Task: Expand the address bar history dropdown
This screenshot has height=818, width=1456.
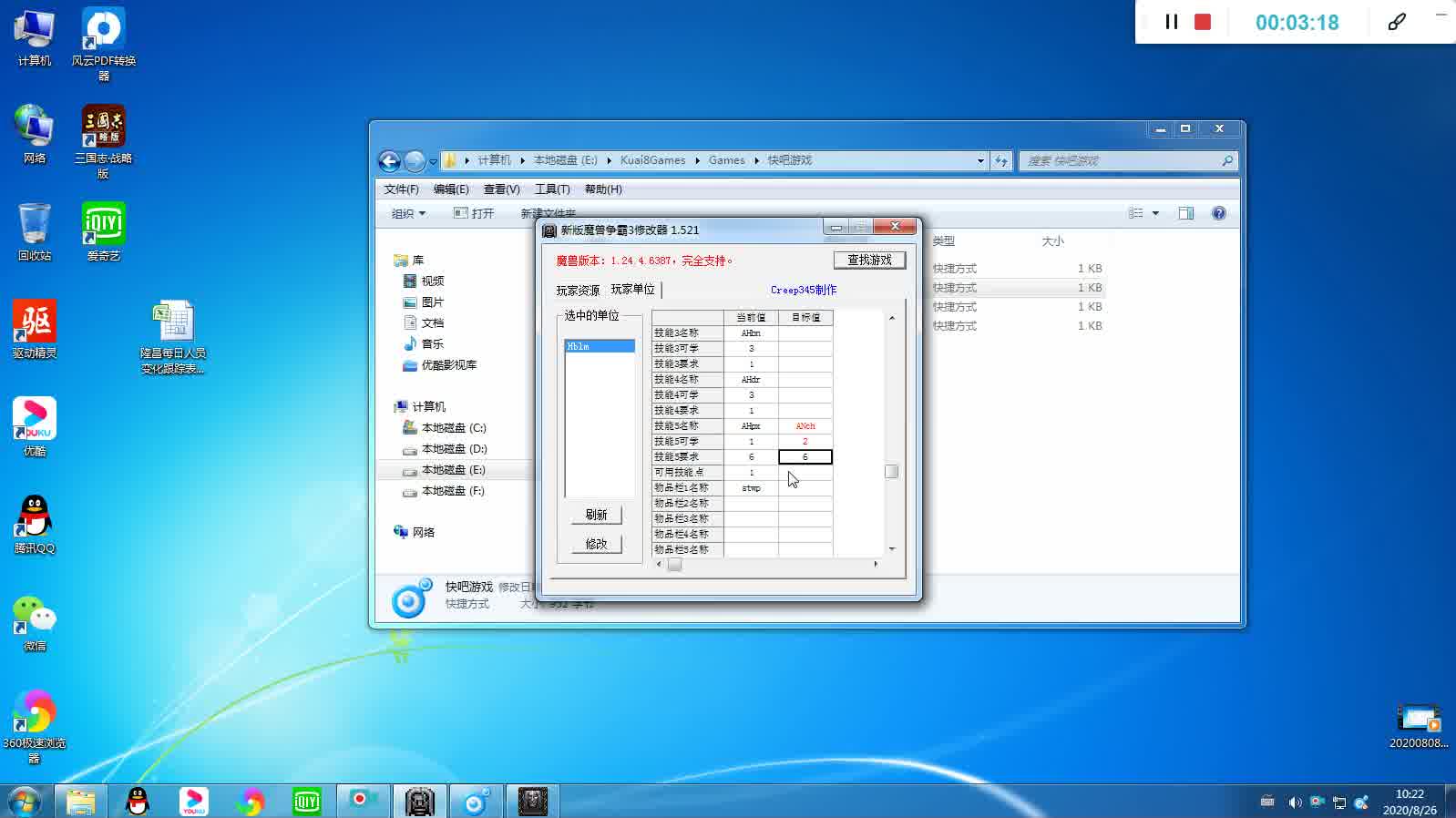Action: coord(980,160)
